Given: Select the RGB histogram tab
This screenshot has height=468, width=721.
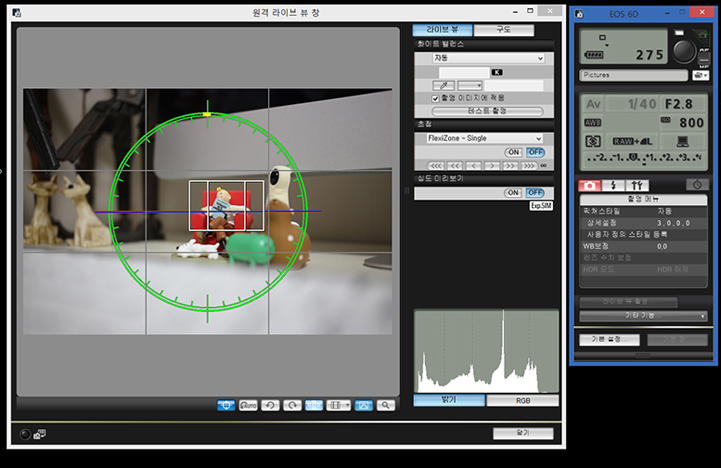Looking at the screenshot, I should tap(523, 400).
